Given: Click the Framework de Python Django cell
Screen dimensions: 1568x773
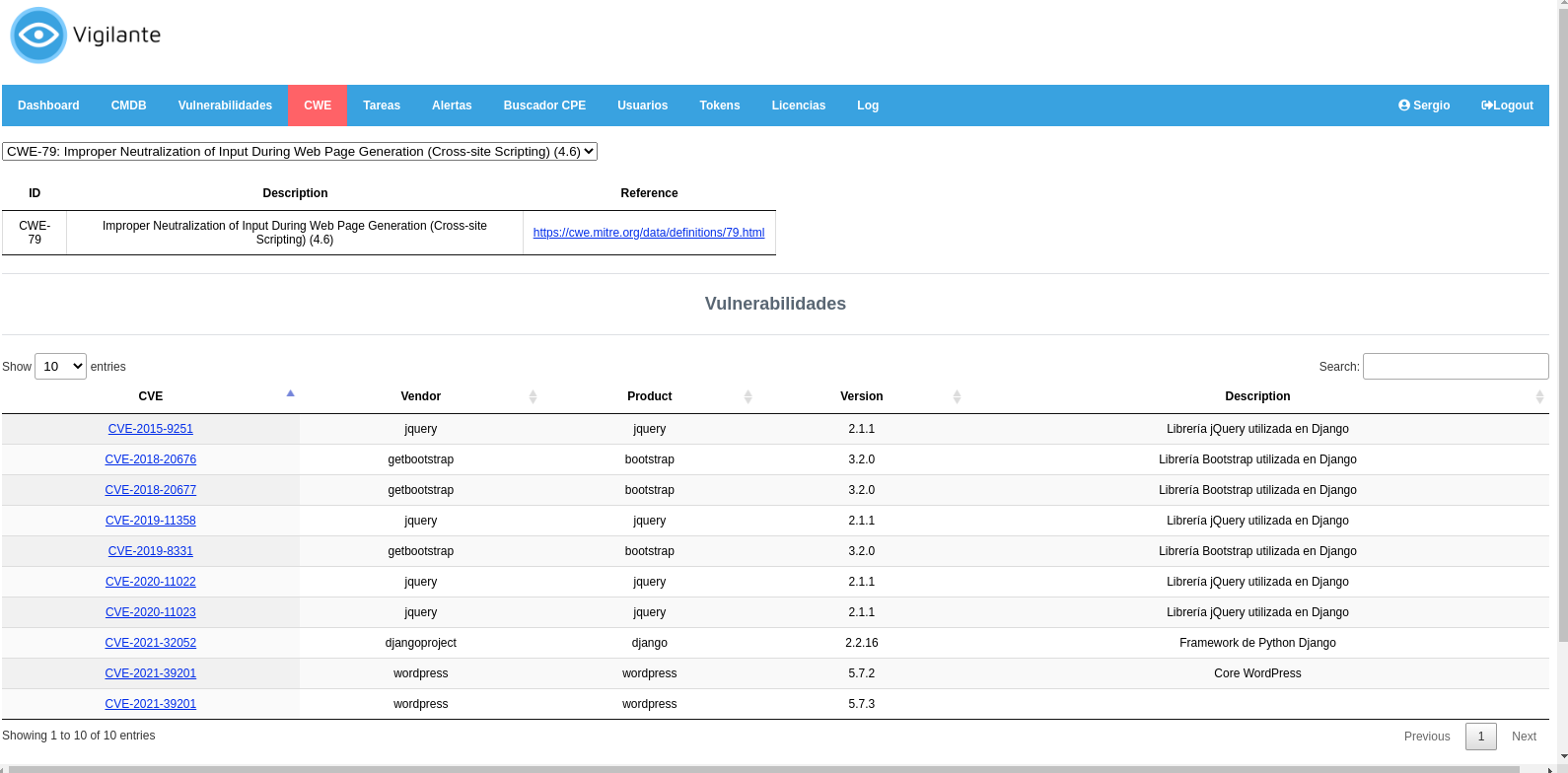Looking at the screenshot, I should pos(1257,643).
